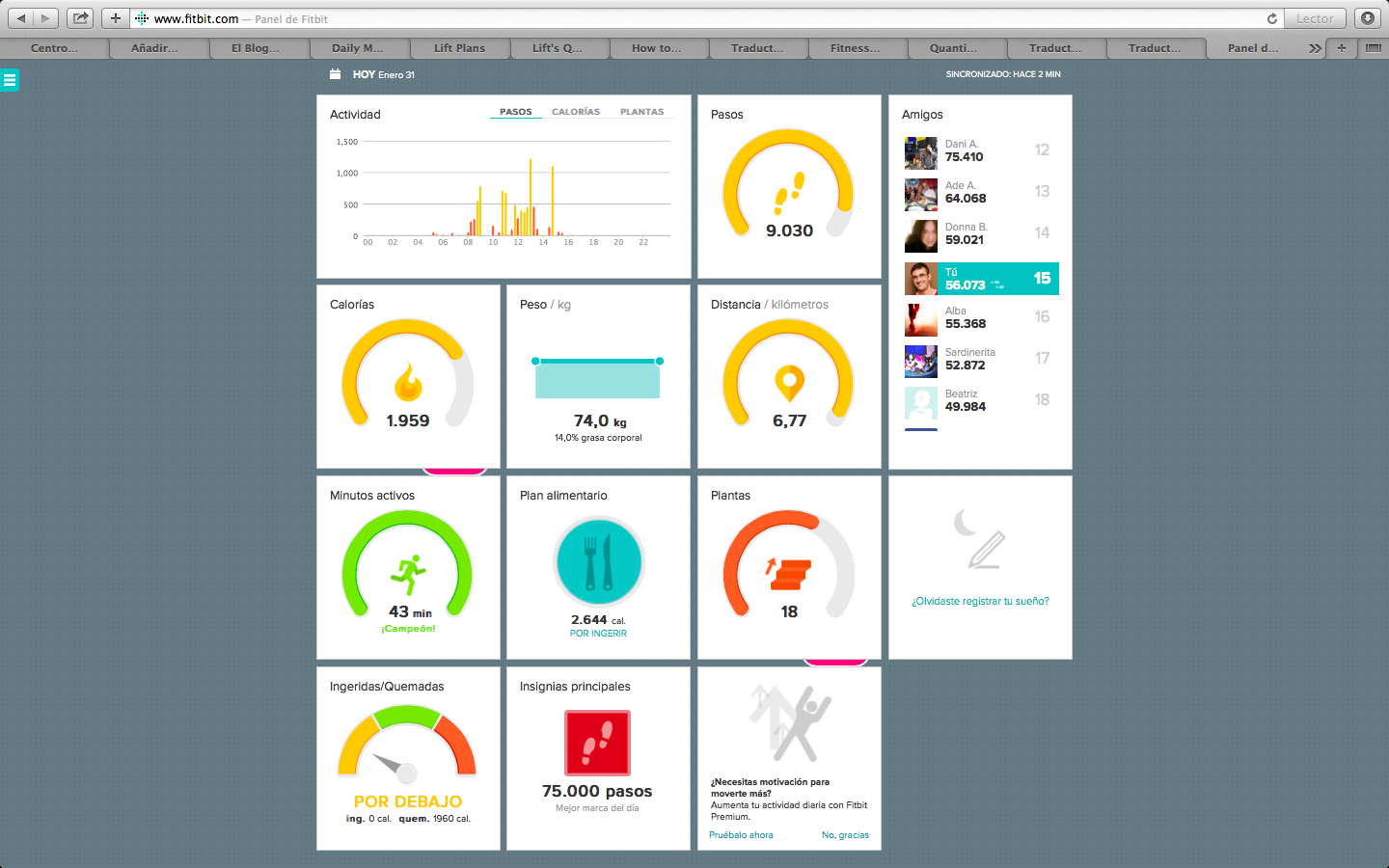The width and height of the screenshot is (1389, 868).
Task: Show more browser tabs with double chevron
Action: click(x=1315, y=48)
